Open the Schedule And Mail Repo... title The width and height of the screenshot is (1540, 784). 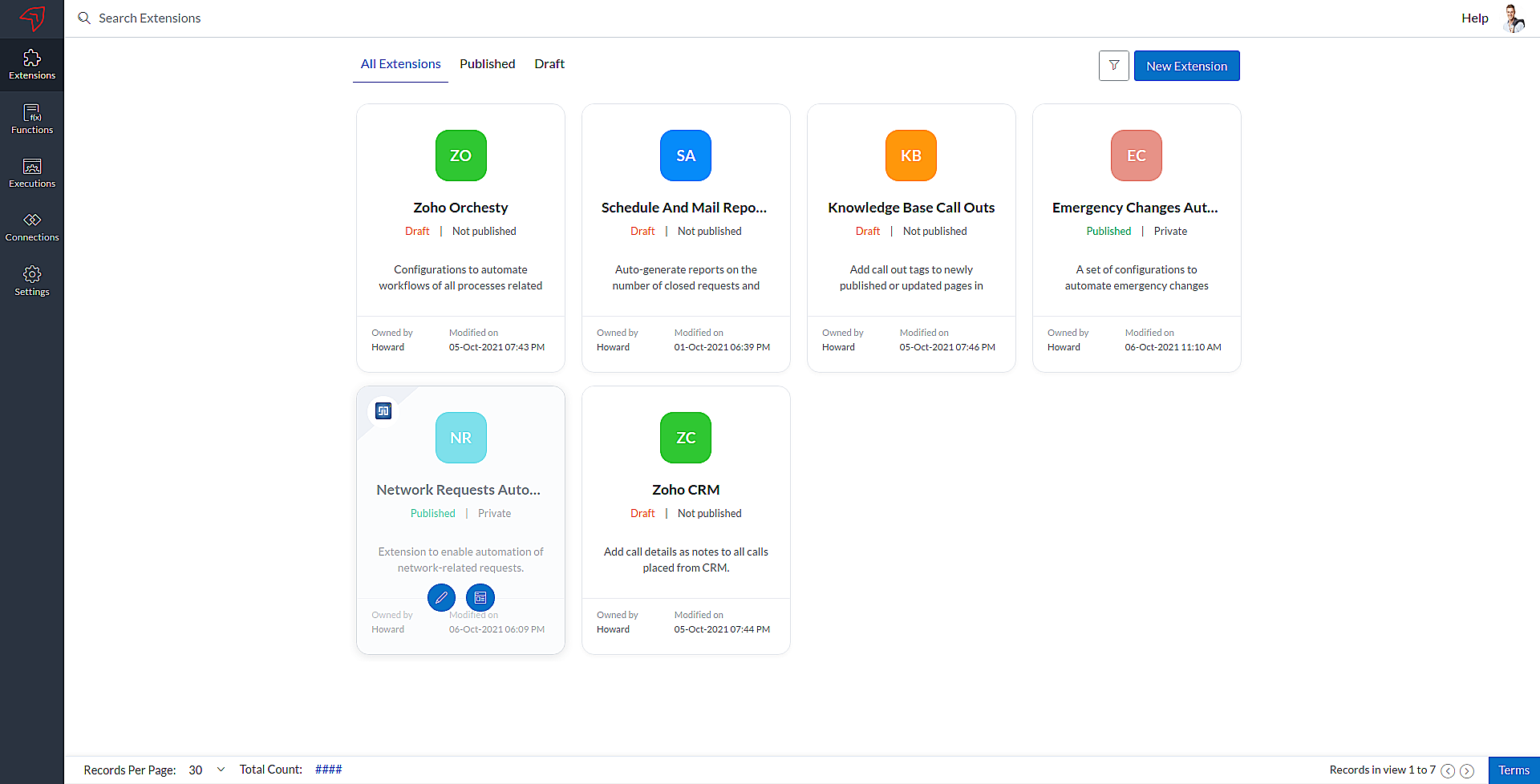point(684,208)
